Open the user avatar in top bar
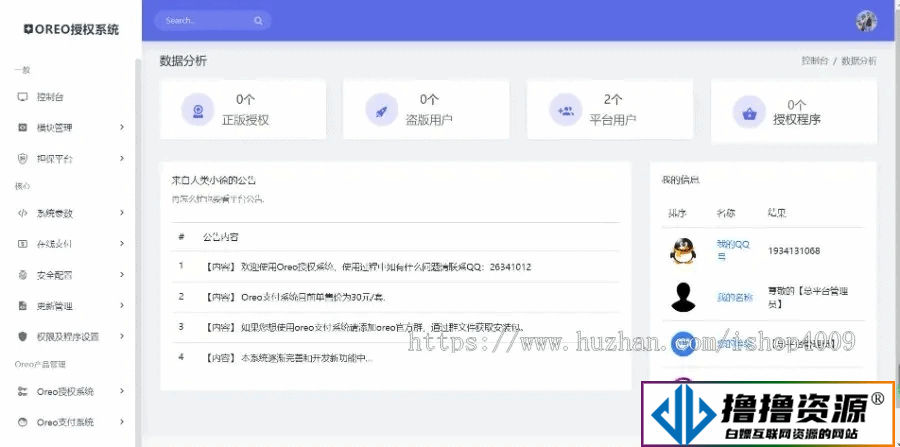 click(x=866, y=21)
